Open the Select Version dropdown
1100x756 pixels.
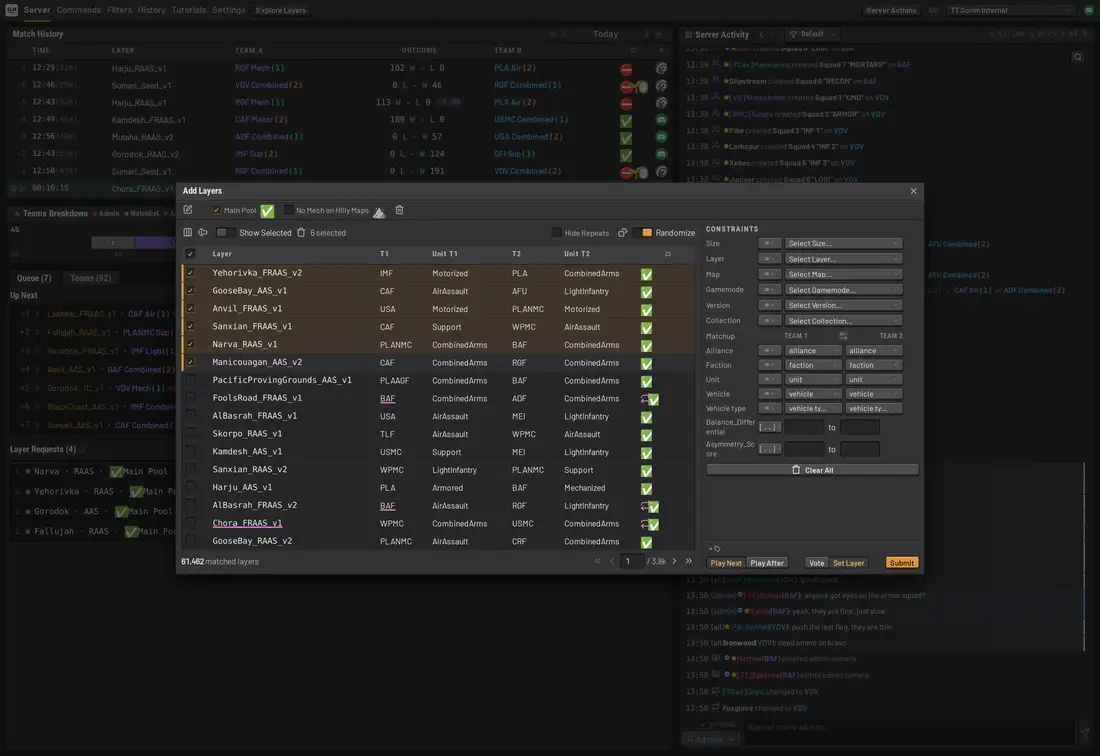point(843,305)
